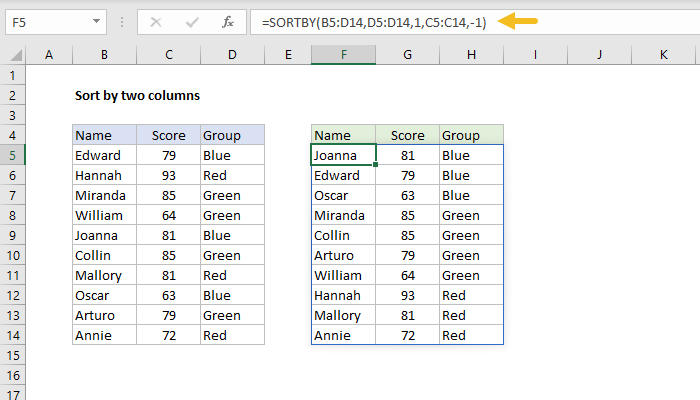Select column K header
This screenshot has height=400, width=700.
tap(663, 55)
